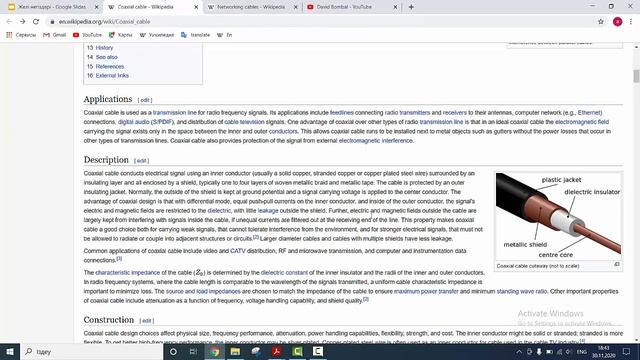Go forward in browser history

22,22
